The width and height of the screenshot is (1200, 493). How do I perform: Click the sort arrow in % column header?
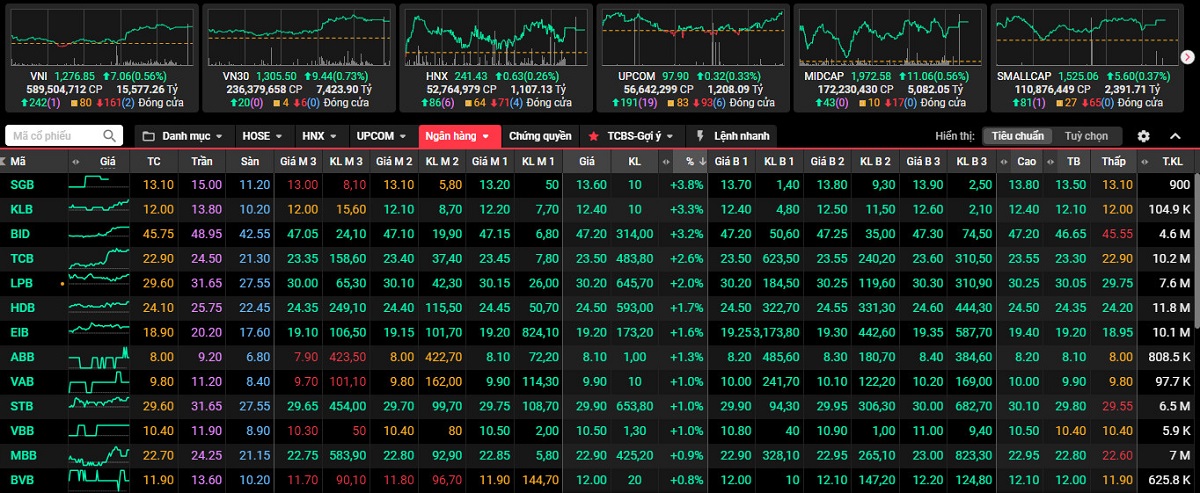pos(703,161)
